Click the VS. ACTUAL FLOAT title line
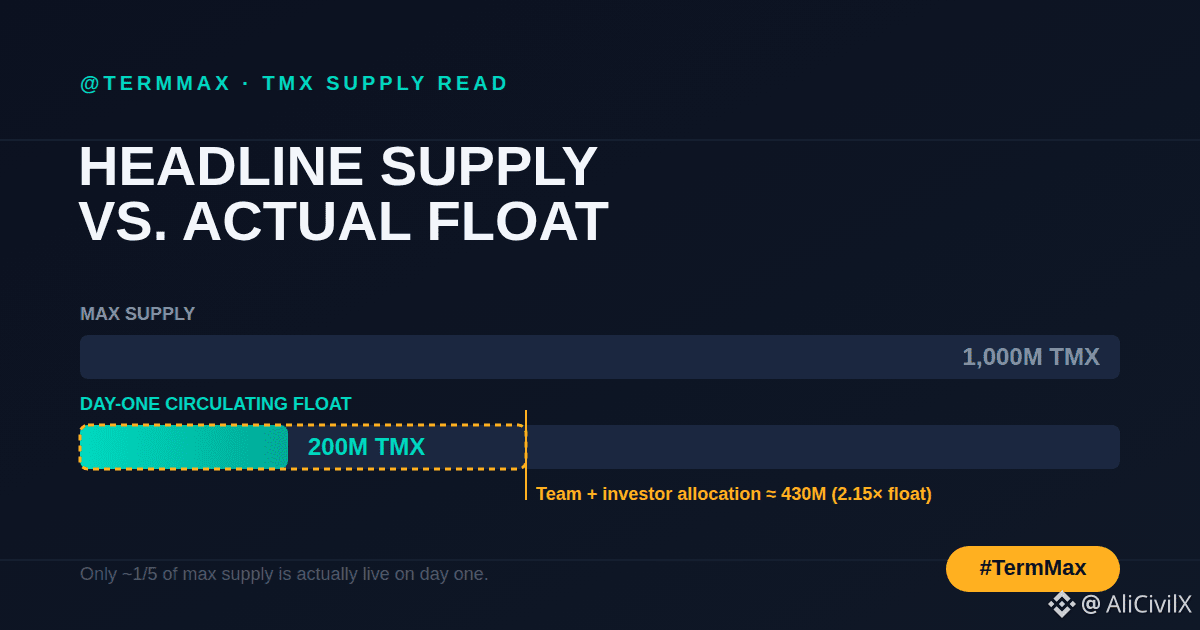The image size is (1200, 630). [x=344, y=222]
